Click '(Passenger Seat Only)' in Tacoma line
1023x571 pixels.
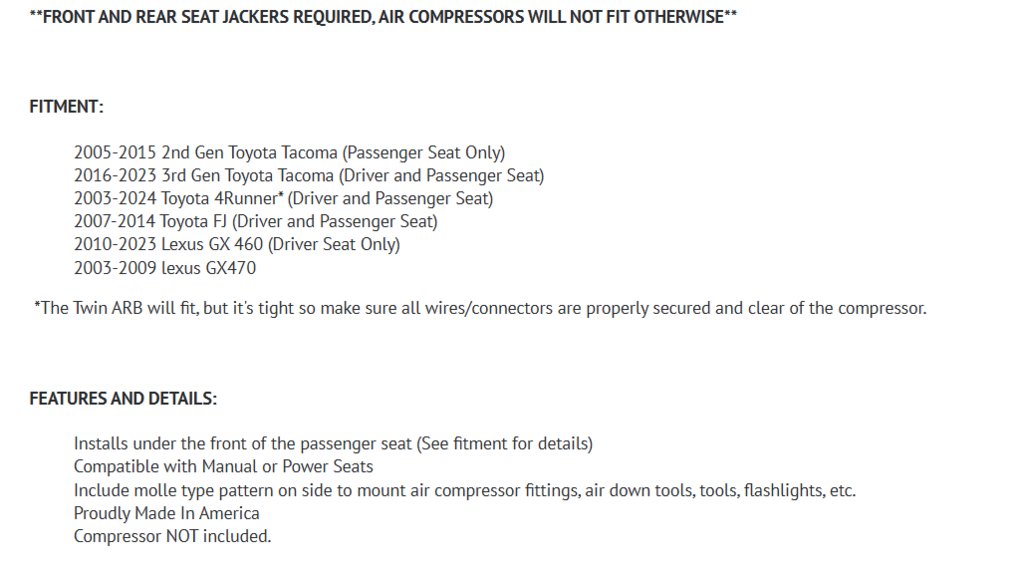[x=423, y=153]
